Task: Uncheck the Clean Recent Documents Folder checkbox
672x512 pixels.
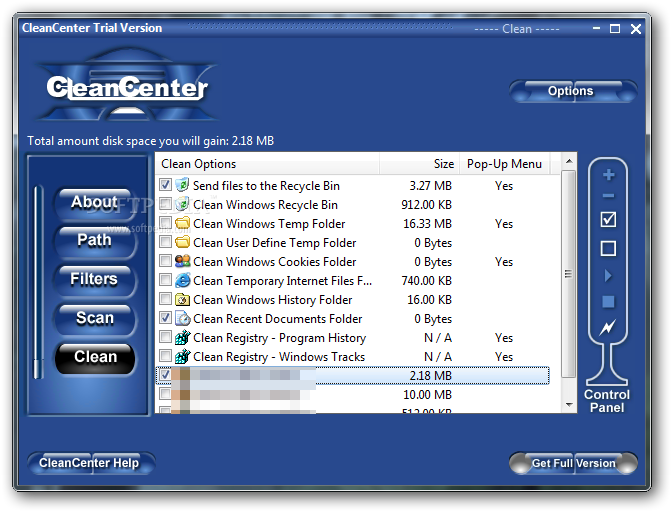Action: 165,317
